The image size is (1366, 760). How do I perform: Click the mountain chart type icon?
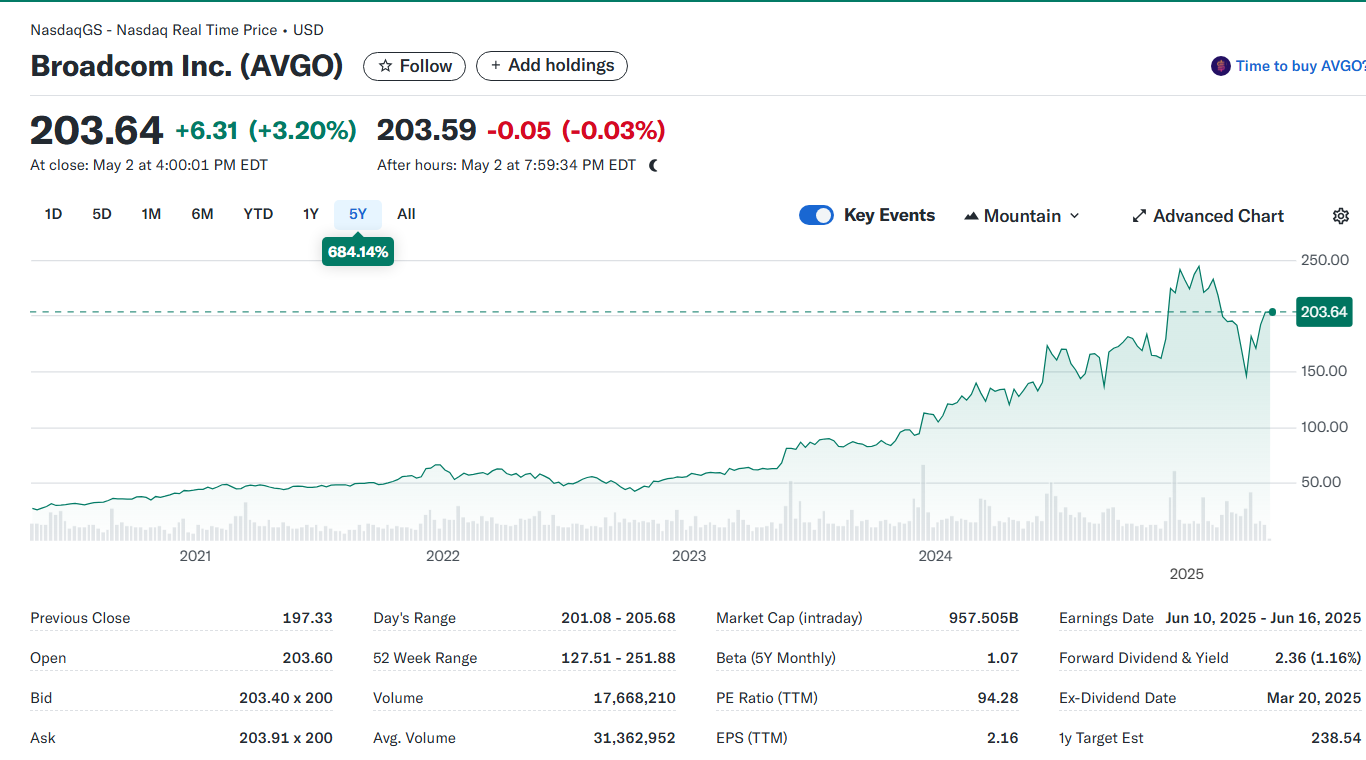(971, 216)
